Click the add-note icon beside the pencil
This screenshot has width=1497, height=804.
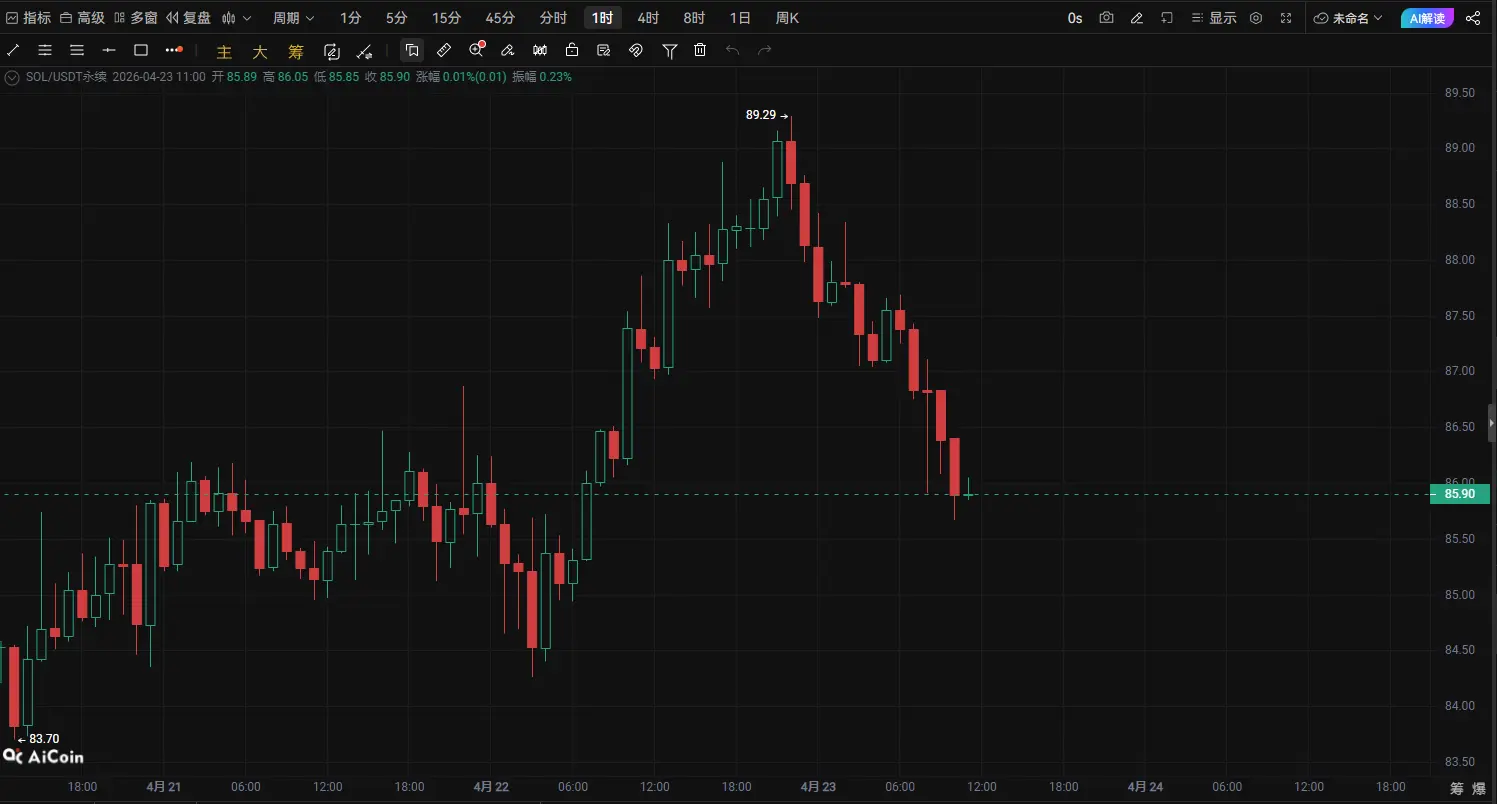[1166, 18]
